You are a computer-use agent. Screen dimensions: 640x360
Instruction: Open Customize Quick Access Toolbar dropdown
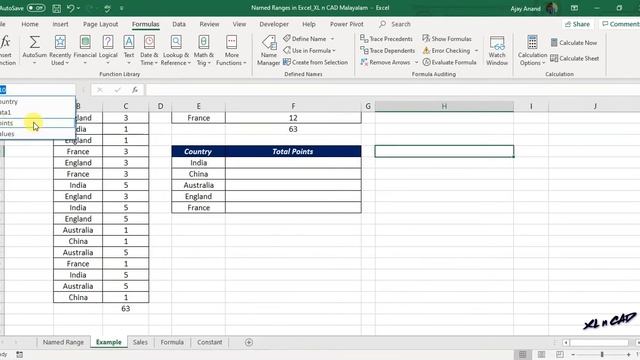click(122, 8)
